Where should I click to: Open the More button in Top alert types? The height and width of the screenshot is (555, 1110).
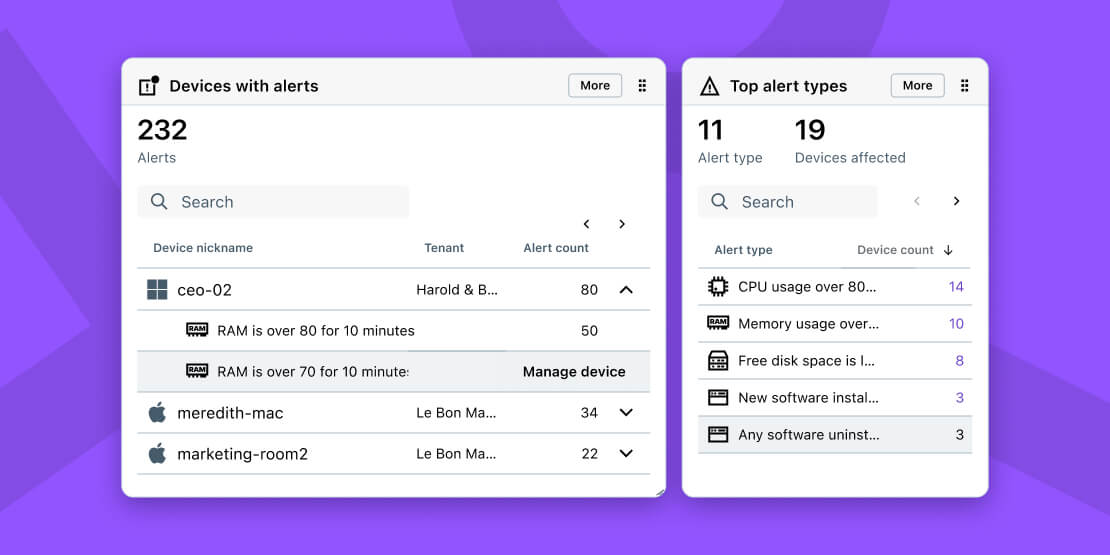(917, 86)
